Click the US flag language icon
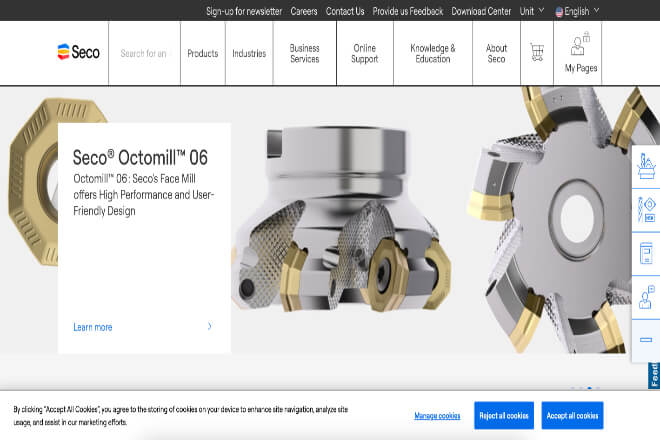This screenshot has width=660, height=440. click(x=559, y=12)
